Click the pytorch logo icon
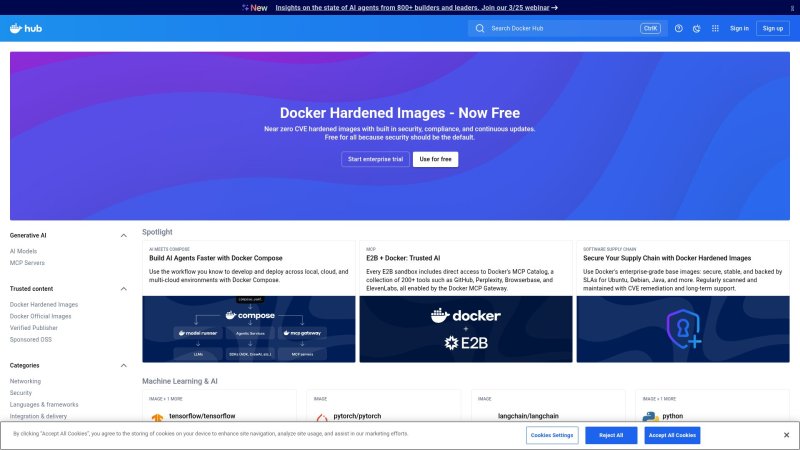 (x=322, y=418)
